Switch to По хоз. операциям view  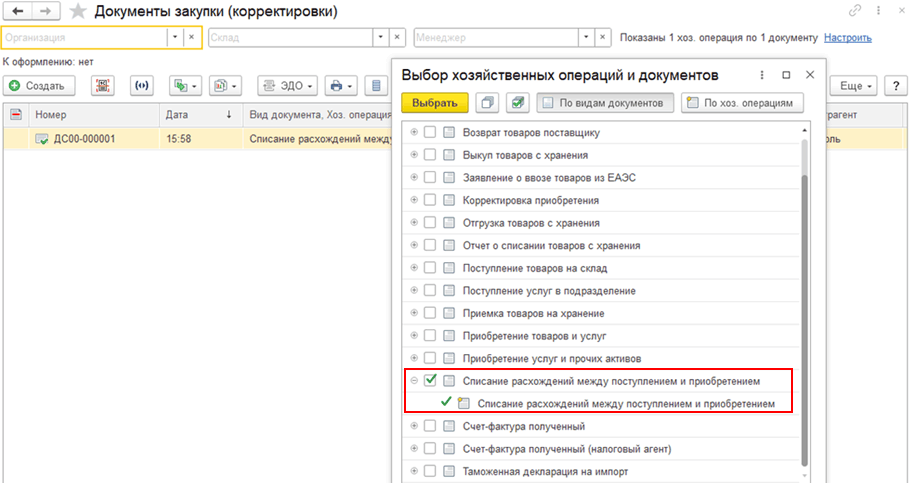pos(742,103)
